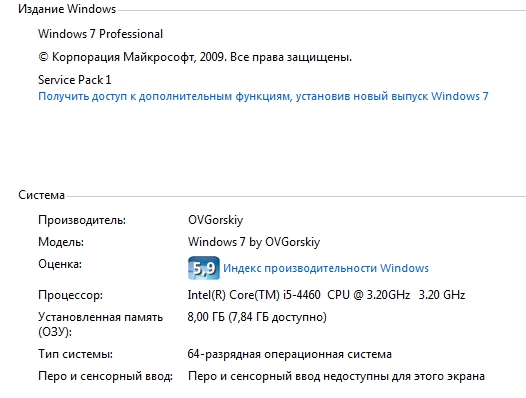Click the Установленная память (ОЗУ) label

pos(100,325)
